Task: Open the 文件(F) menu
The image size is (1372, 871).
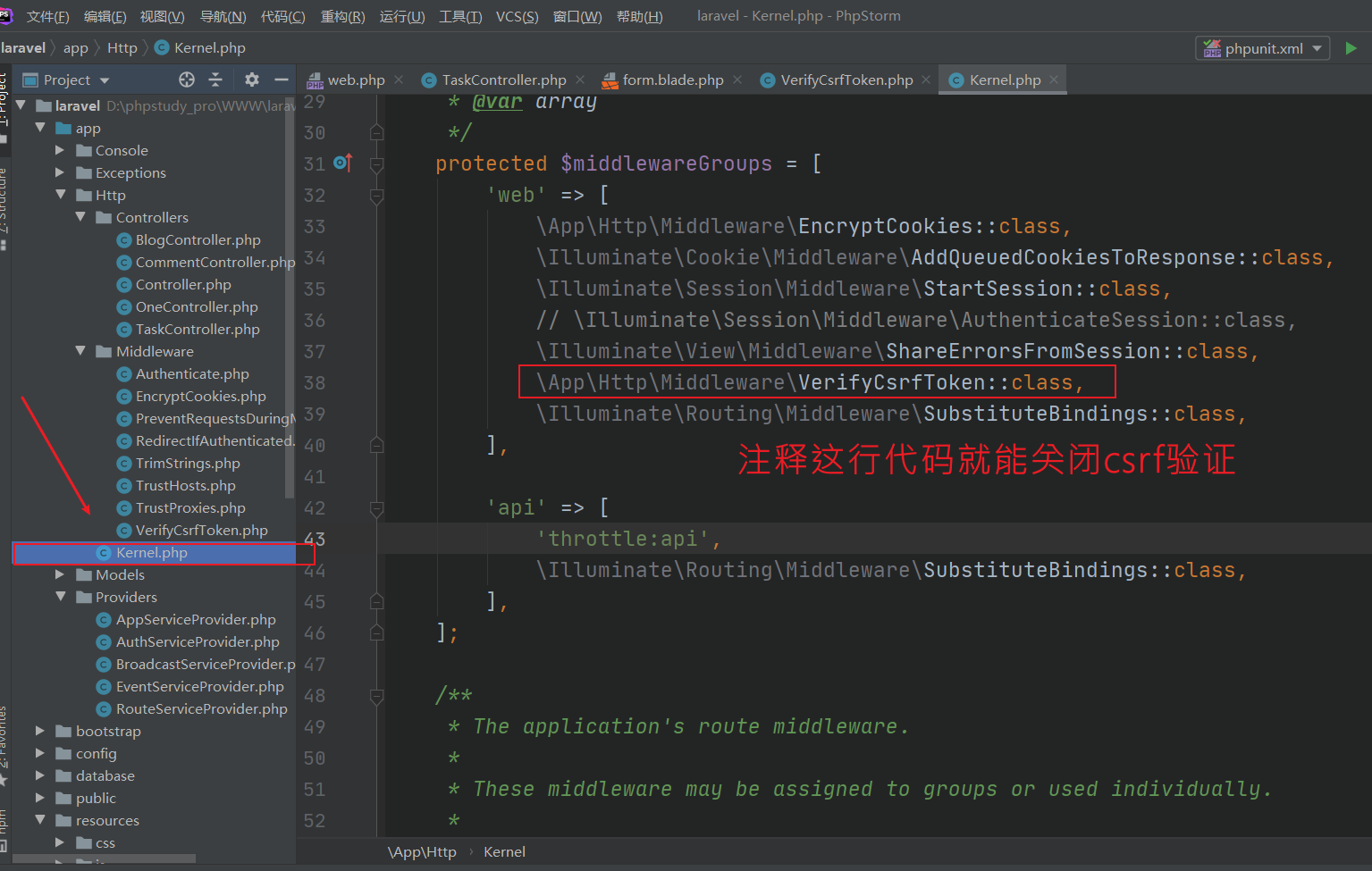Action: (x=47, y=17)
